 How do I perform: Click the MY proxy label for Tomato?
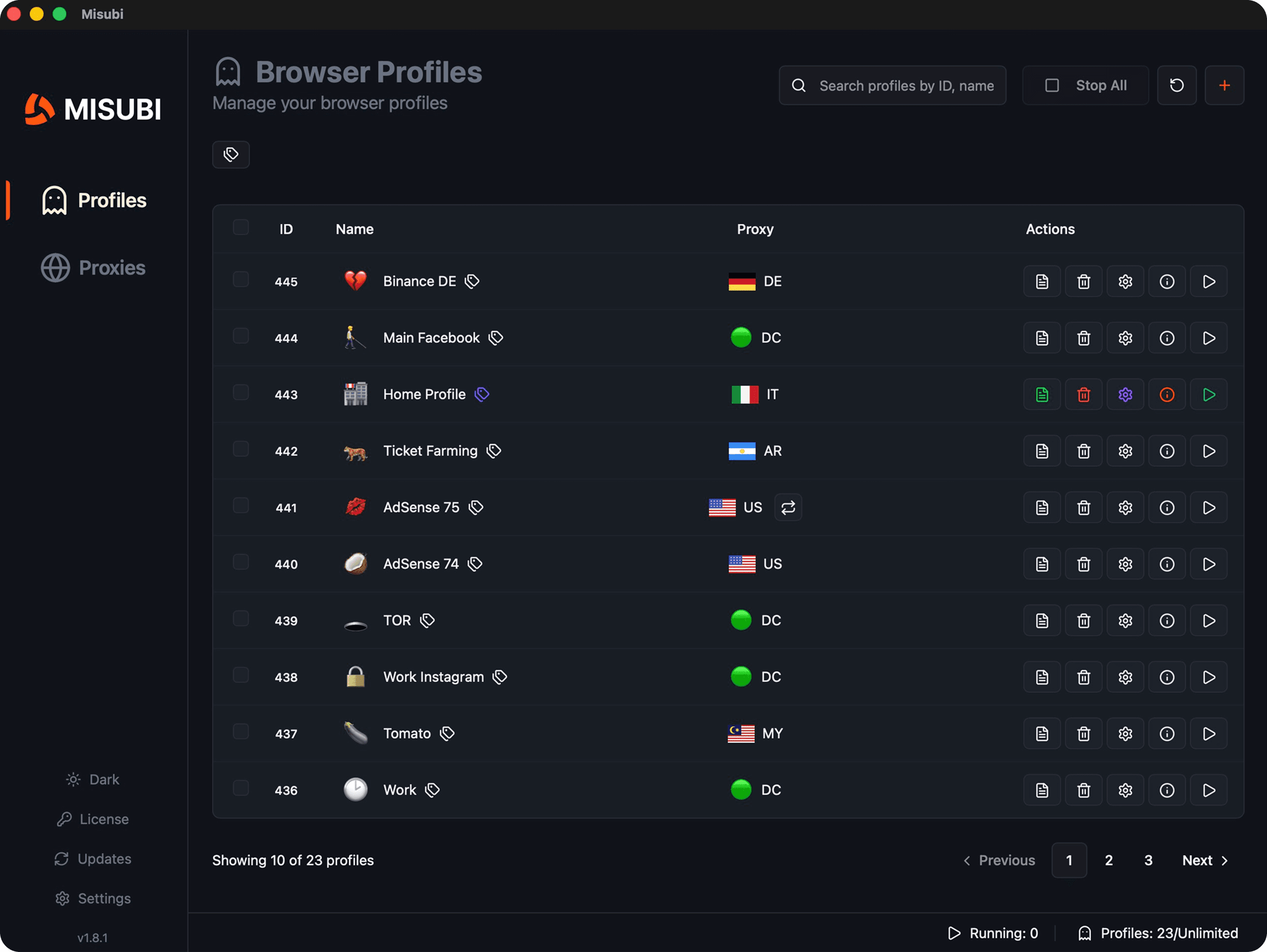772,734
